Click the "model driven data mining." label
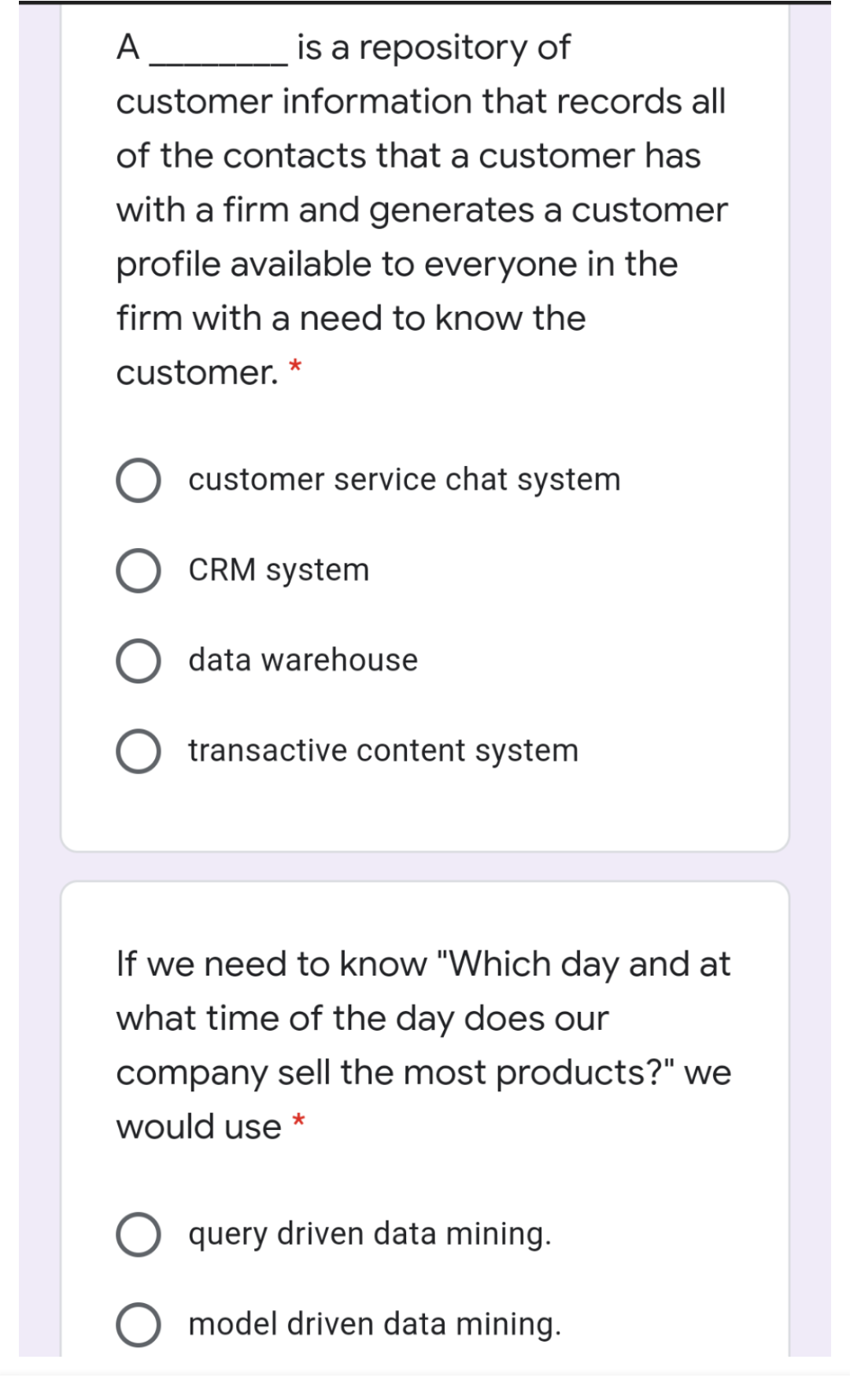850x1400 pixels. coord(374,1323)
